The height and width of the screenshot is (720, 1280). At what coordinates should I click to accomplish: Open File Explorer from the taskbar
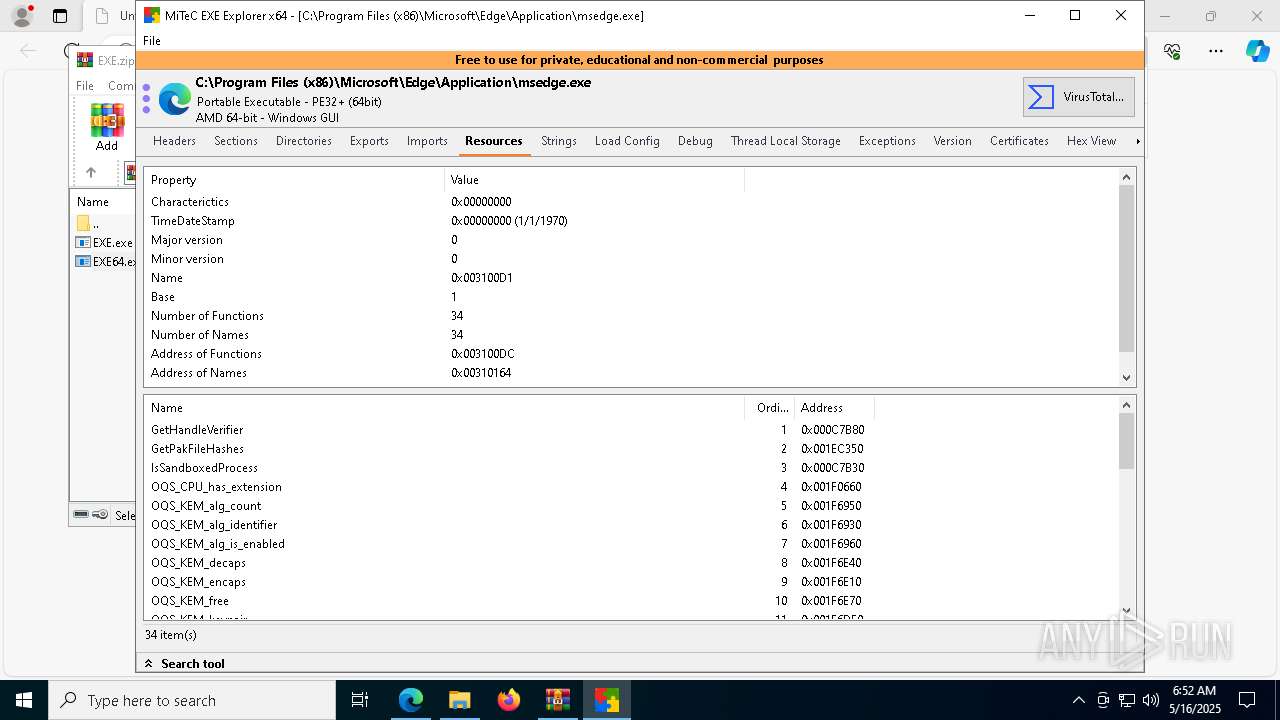click(459, 700)
